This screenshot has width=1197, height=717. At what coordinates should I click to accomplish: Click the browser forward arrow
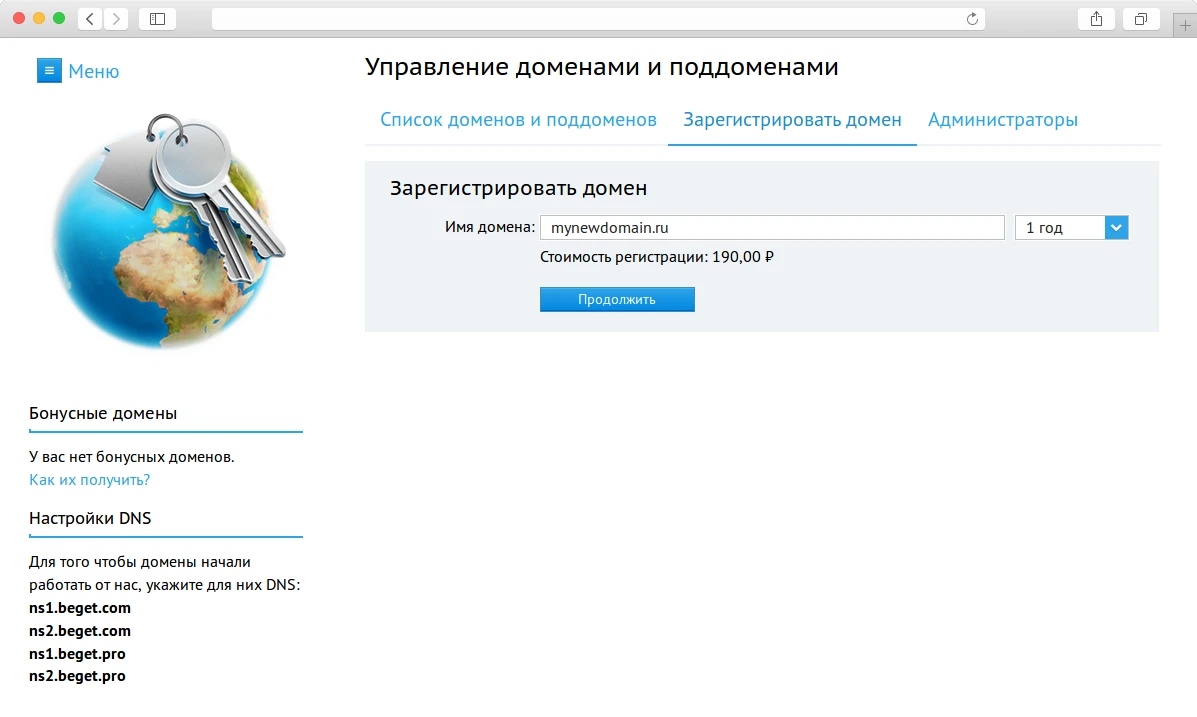click(115, 17)
